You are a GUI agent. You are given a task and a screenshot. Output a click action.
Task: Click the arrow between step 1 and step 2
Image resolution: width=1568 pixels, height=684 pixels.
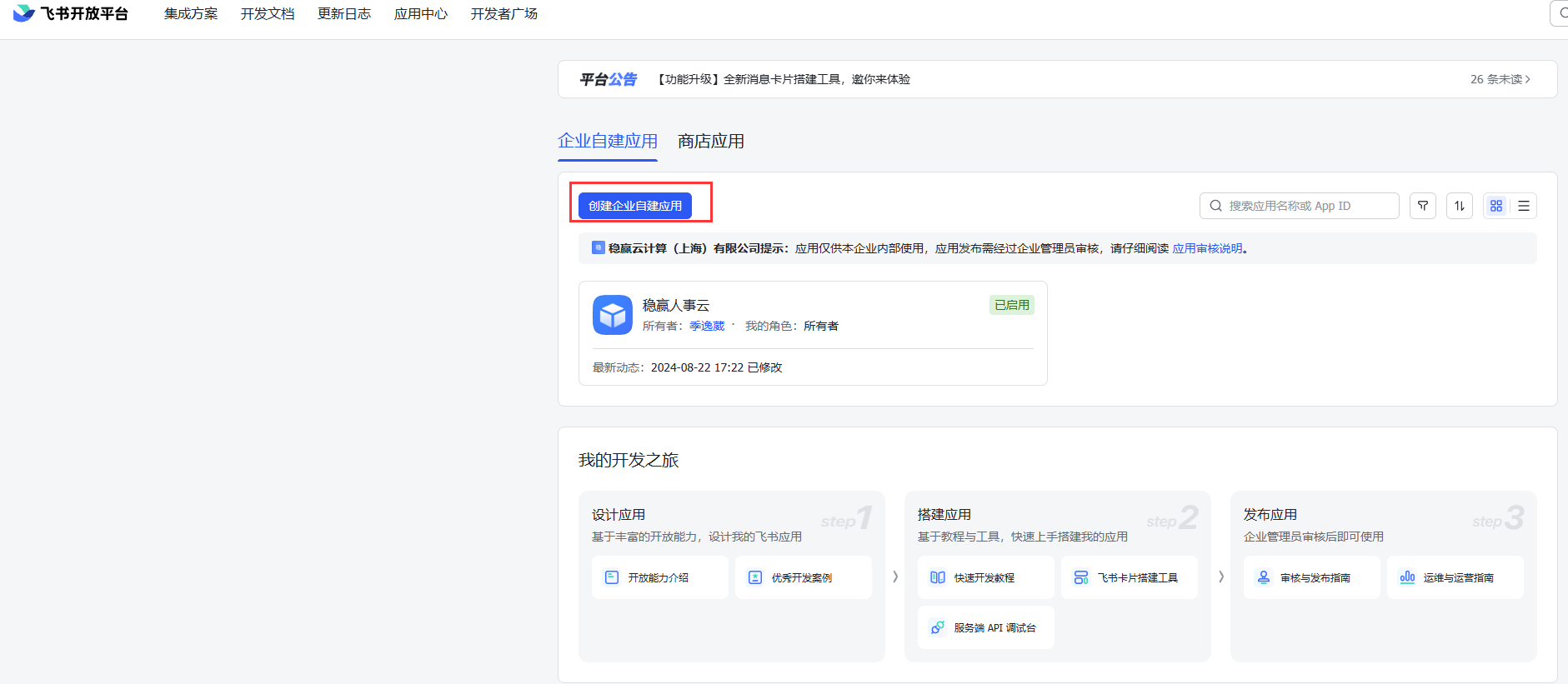[x=895, y=577]
